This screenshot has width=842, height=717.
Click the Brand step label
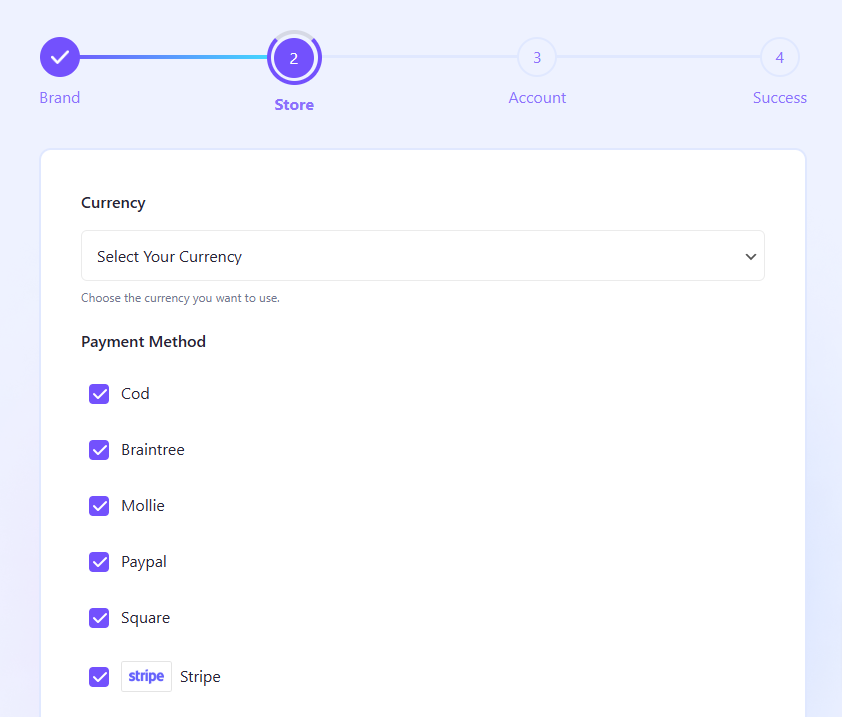(60, 98)
